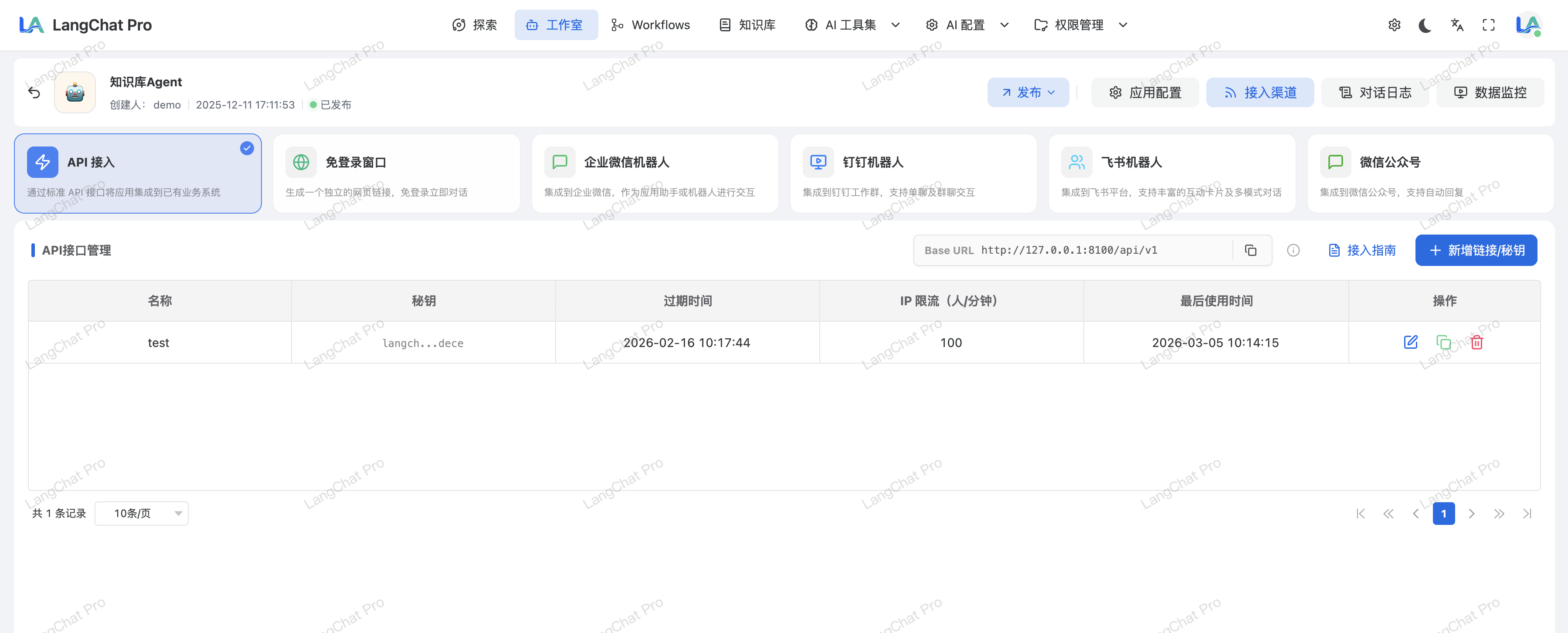Delete the test API key
Screen dimensions: 1568x633
[1476, 342]
